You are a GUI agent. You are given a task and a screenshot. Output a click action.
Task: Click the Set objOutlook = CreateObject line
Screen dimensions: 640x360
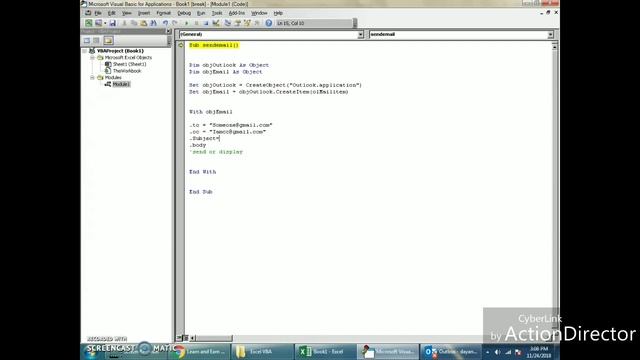[x=276, y=85]
